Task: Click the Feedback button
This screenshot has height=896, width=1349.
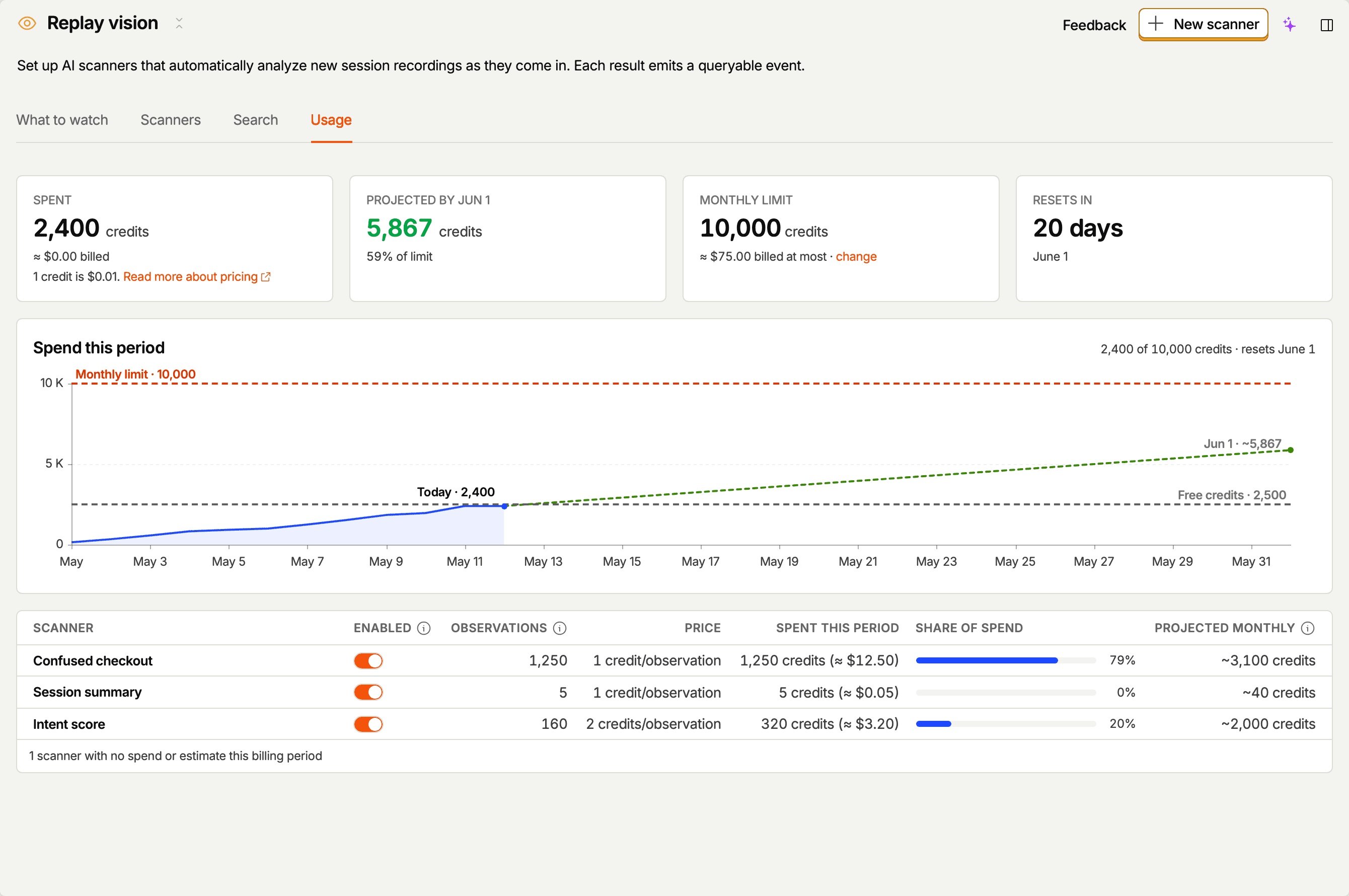Action: pos(1094,25)
